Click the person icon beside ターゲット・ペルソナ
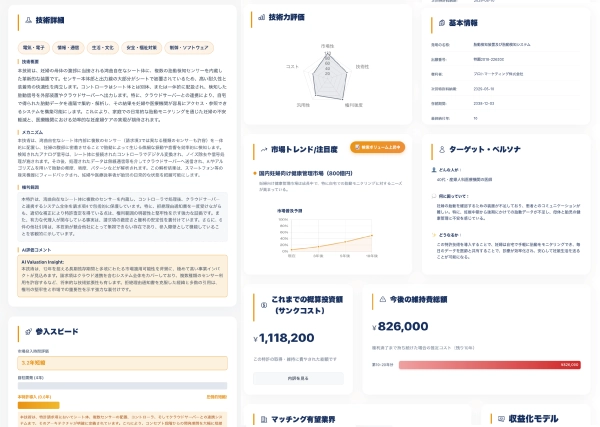 click(442, 149)
